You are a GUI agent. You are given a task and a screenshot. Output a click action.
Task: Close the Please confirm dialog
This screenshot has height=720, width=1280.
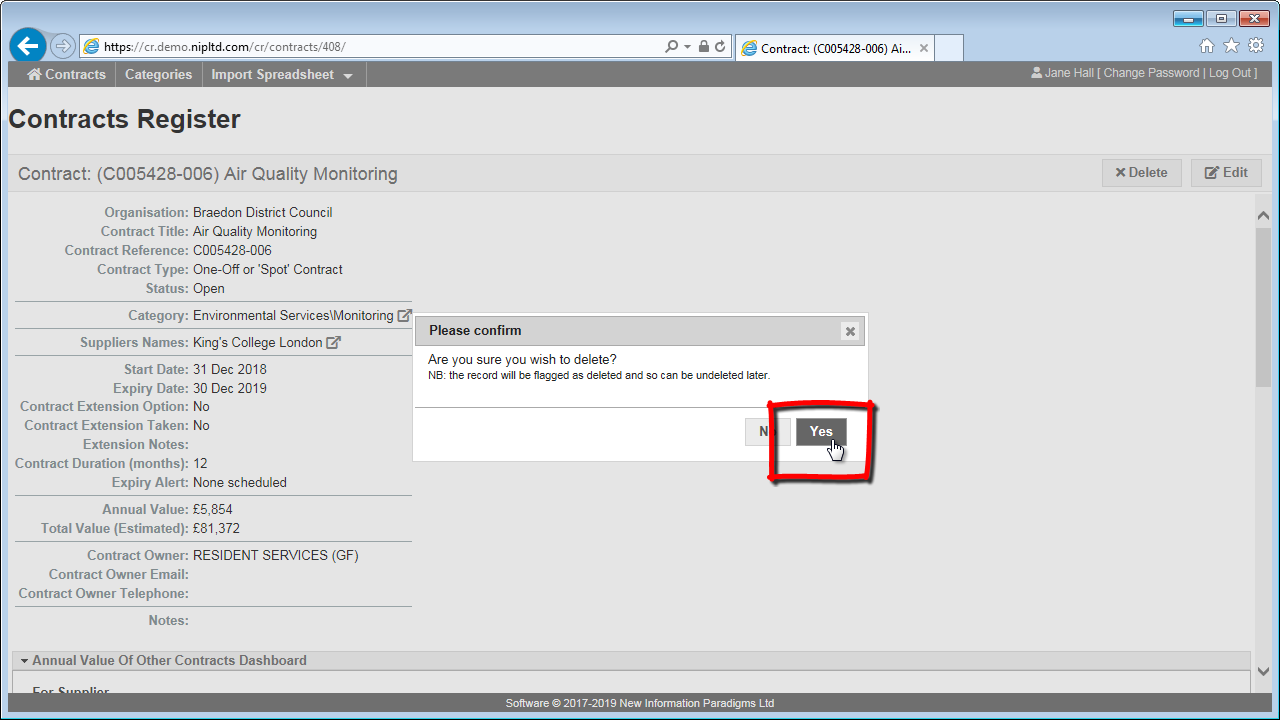(849, 331)
